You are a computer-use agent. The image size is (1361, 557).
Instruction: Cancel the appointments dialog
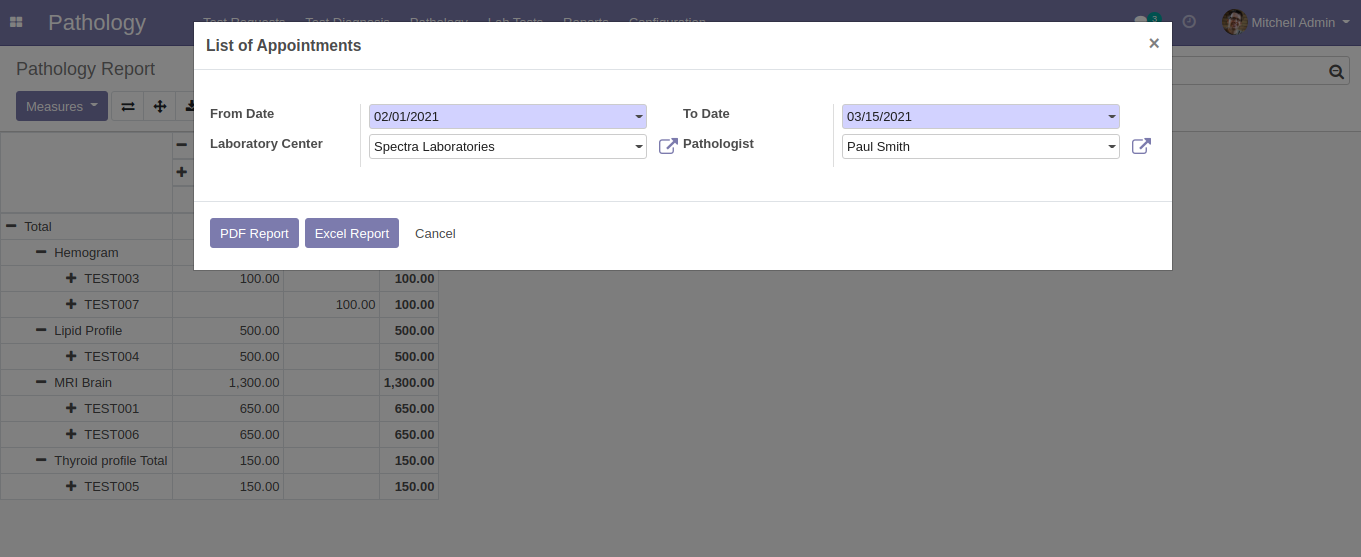point(435,233)
